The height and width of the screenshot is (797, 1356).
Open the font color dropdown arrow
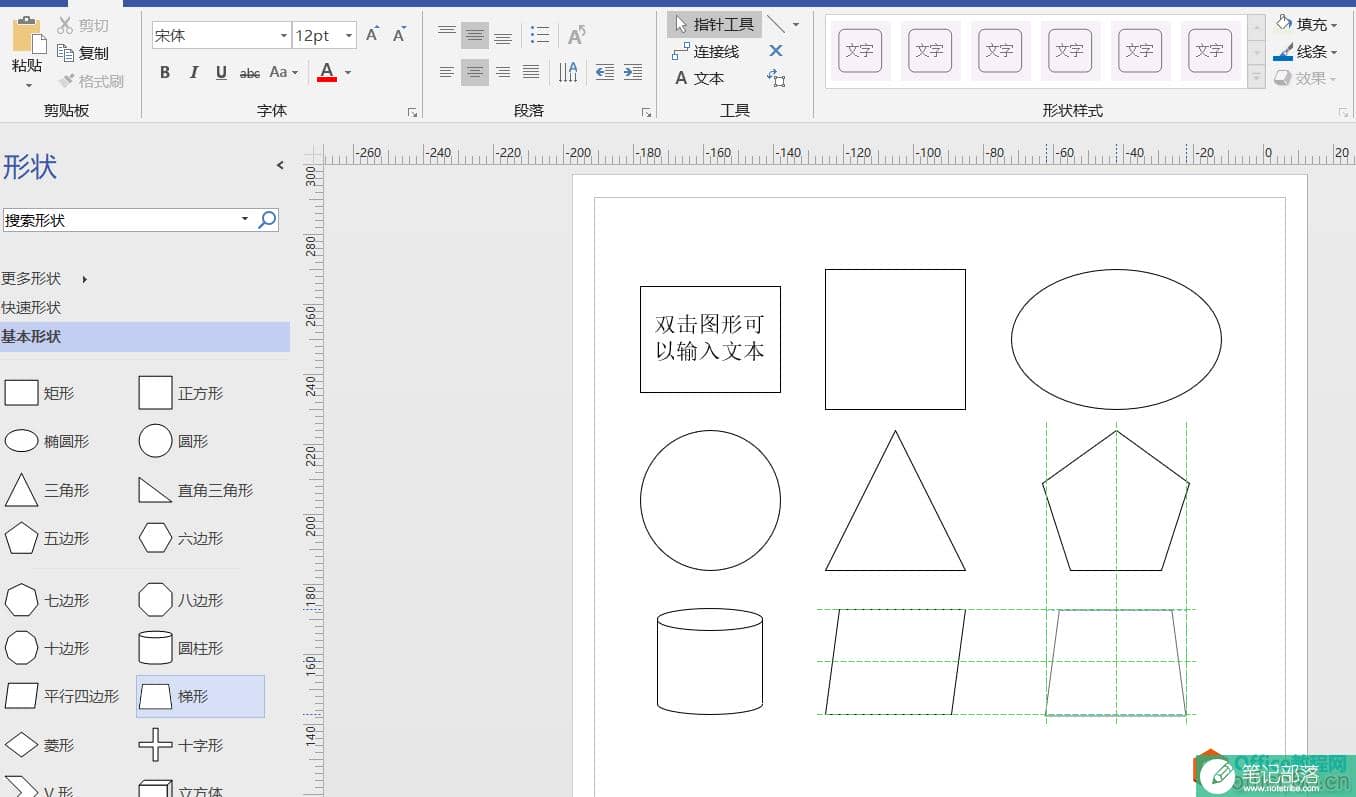tap(348, 72)
